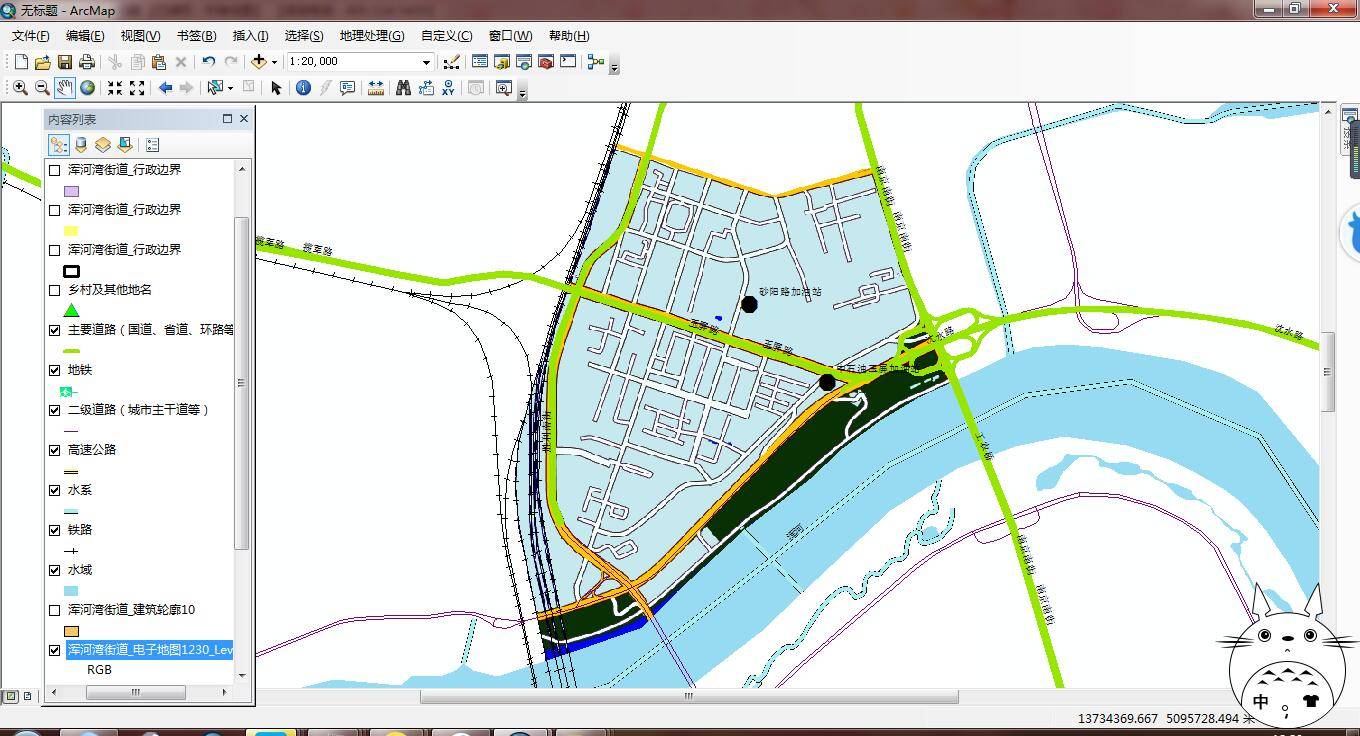Open the 自定义(C) menu
This screenshot has width=1360, height=736.
pos(447,36)
